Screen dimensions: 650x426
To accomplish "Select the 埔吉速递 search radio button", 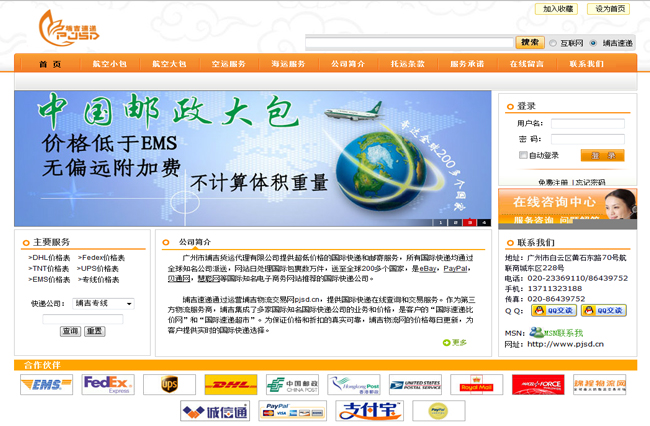I will (x=594, y=44).
